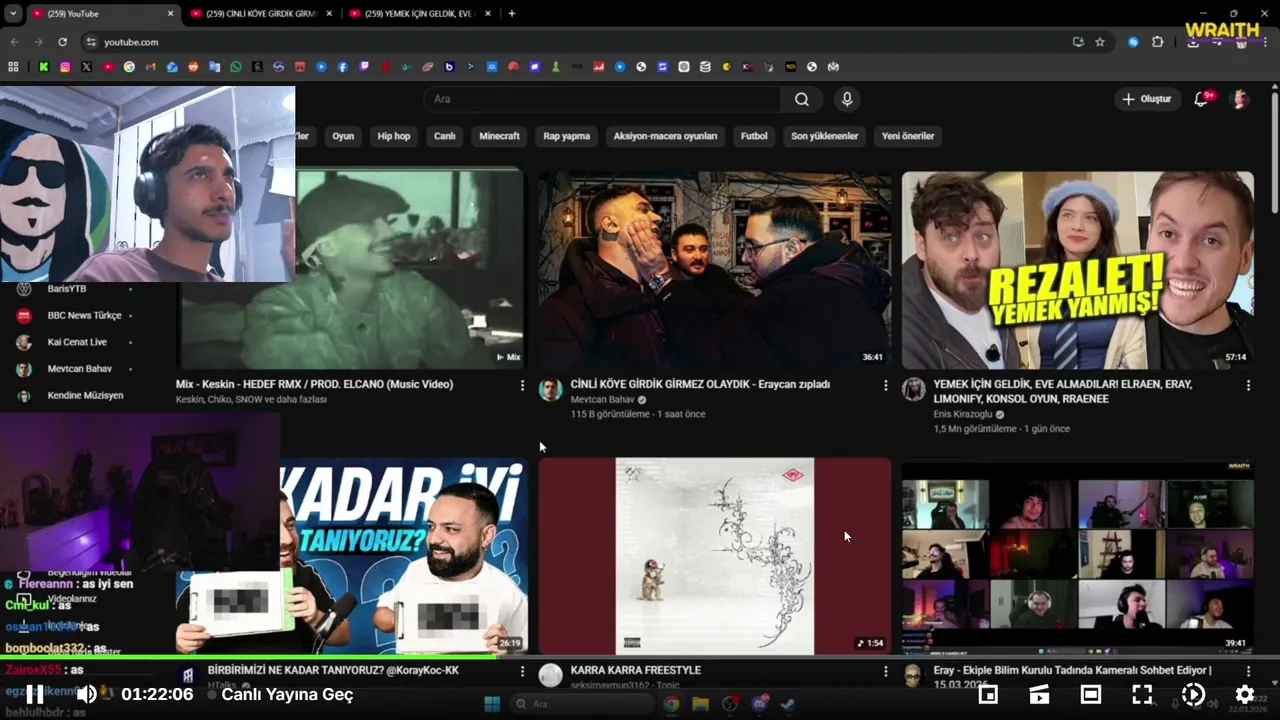Select the Oyun category chip

[x=343, y=136]
